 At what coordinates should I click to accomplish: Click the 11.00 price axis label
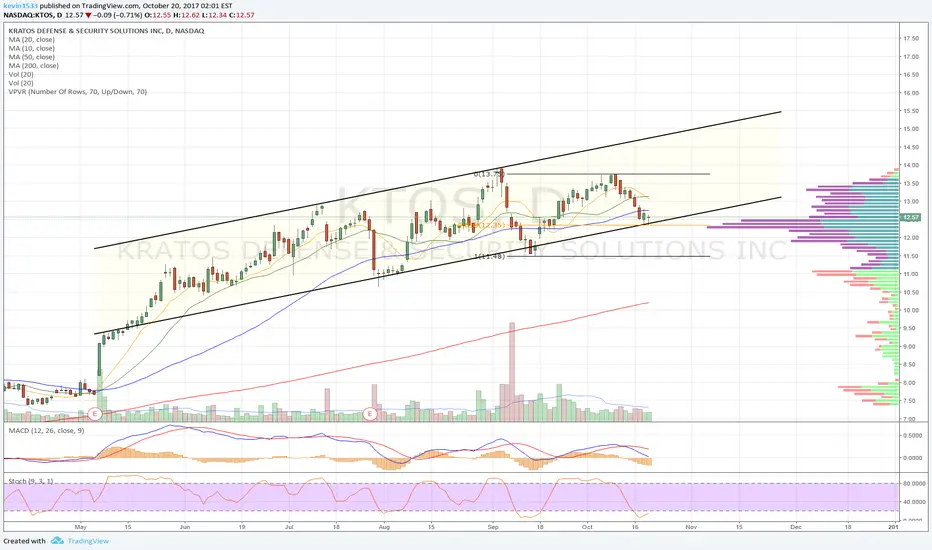911,274
